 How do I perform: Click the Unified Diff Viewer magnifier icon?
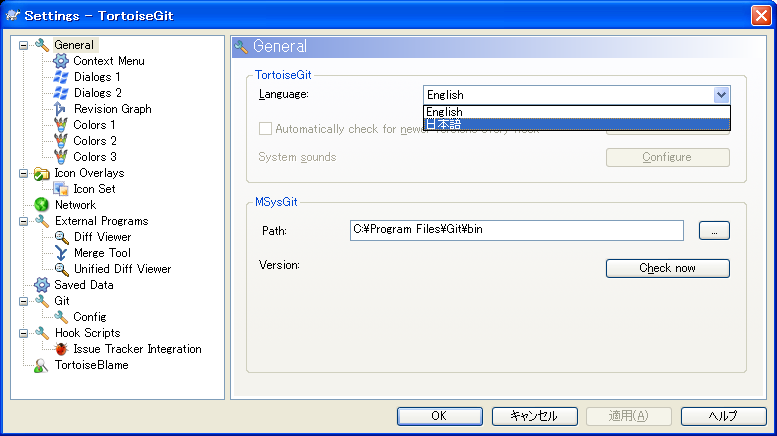click(61, 269)
